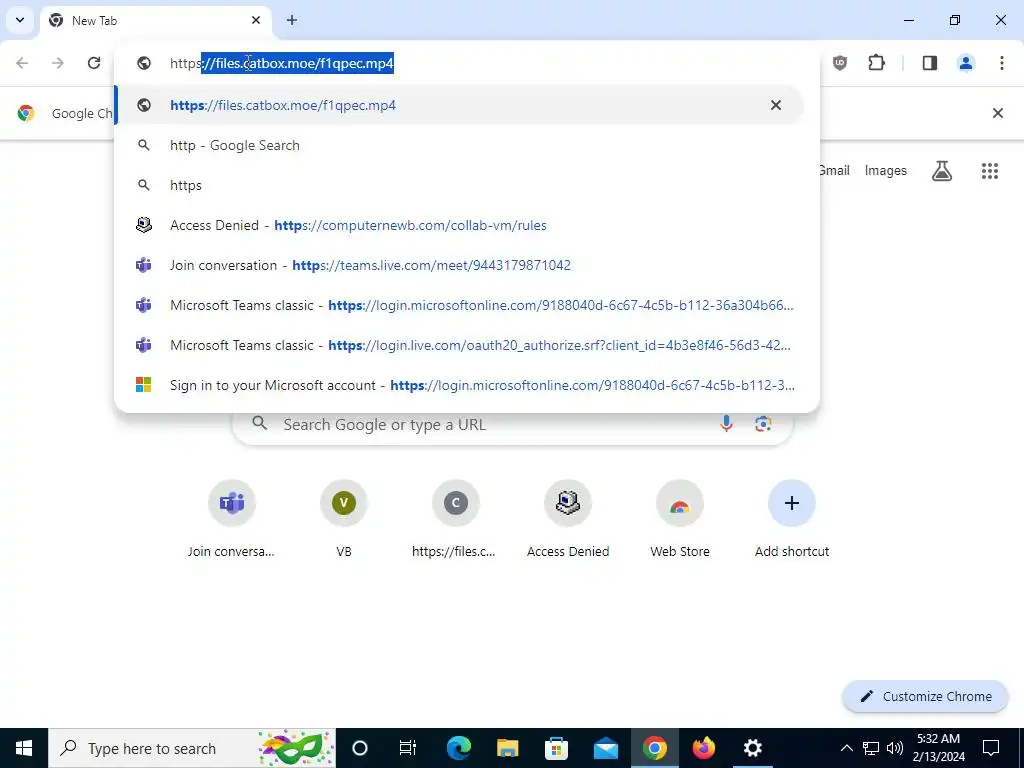Open the Chrome three-dot menu

[x=1002, y=63]
